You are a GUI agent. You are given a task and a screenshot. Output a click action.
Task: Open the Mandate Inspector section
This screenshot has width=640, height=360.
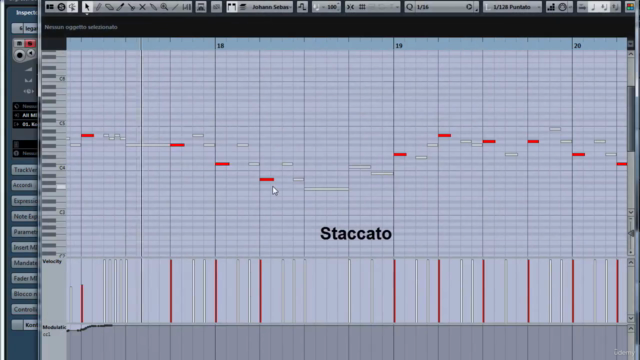[x=24, y=263]
